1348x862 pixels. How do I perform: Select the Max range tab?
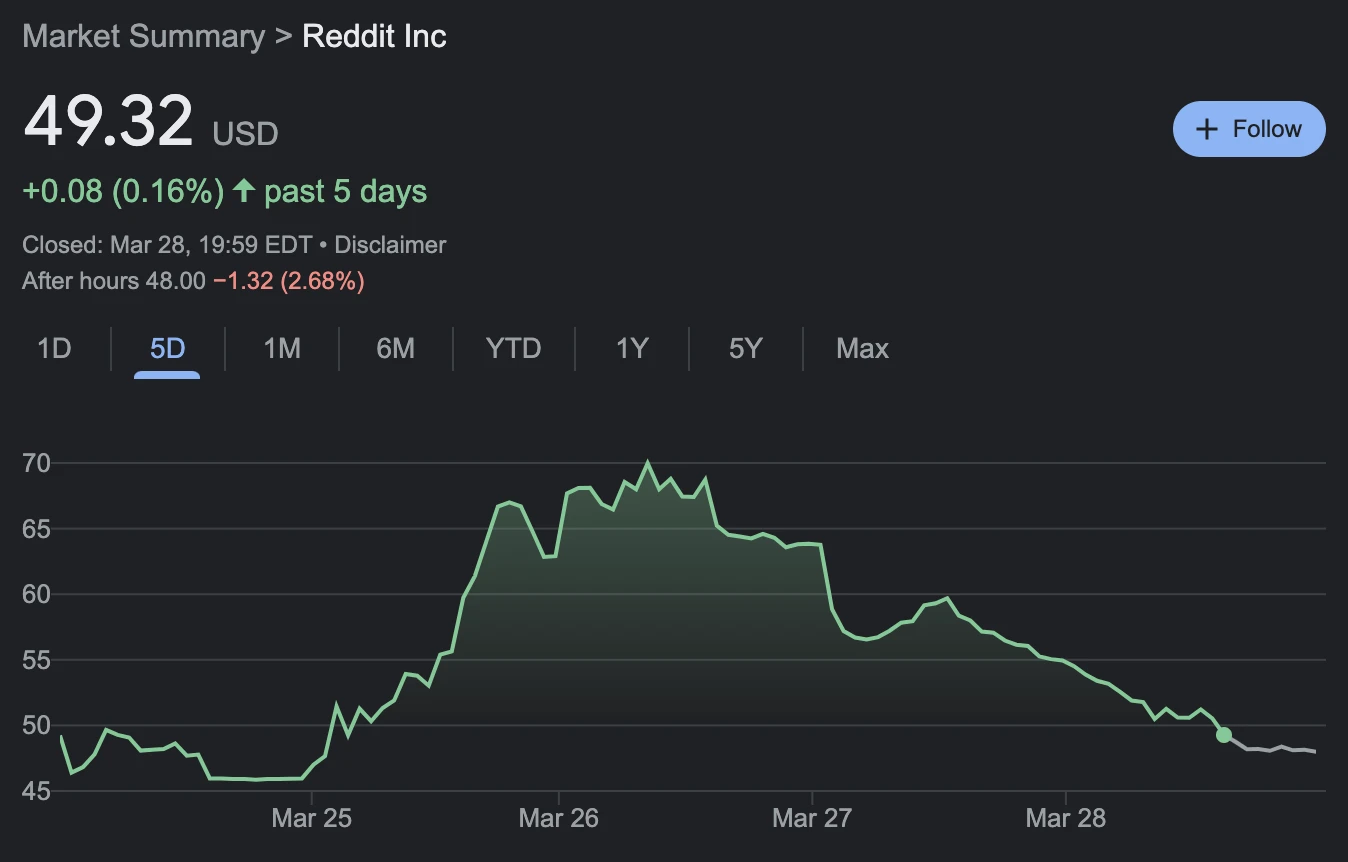point(862,349)
